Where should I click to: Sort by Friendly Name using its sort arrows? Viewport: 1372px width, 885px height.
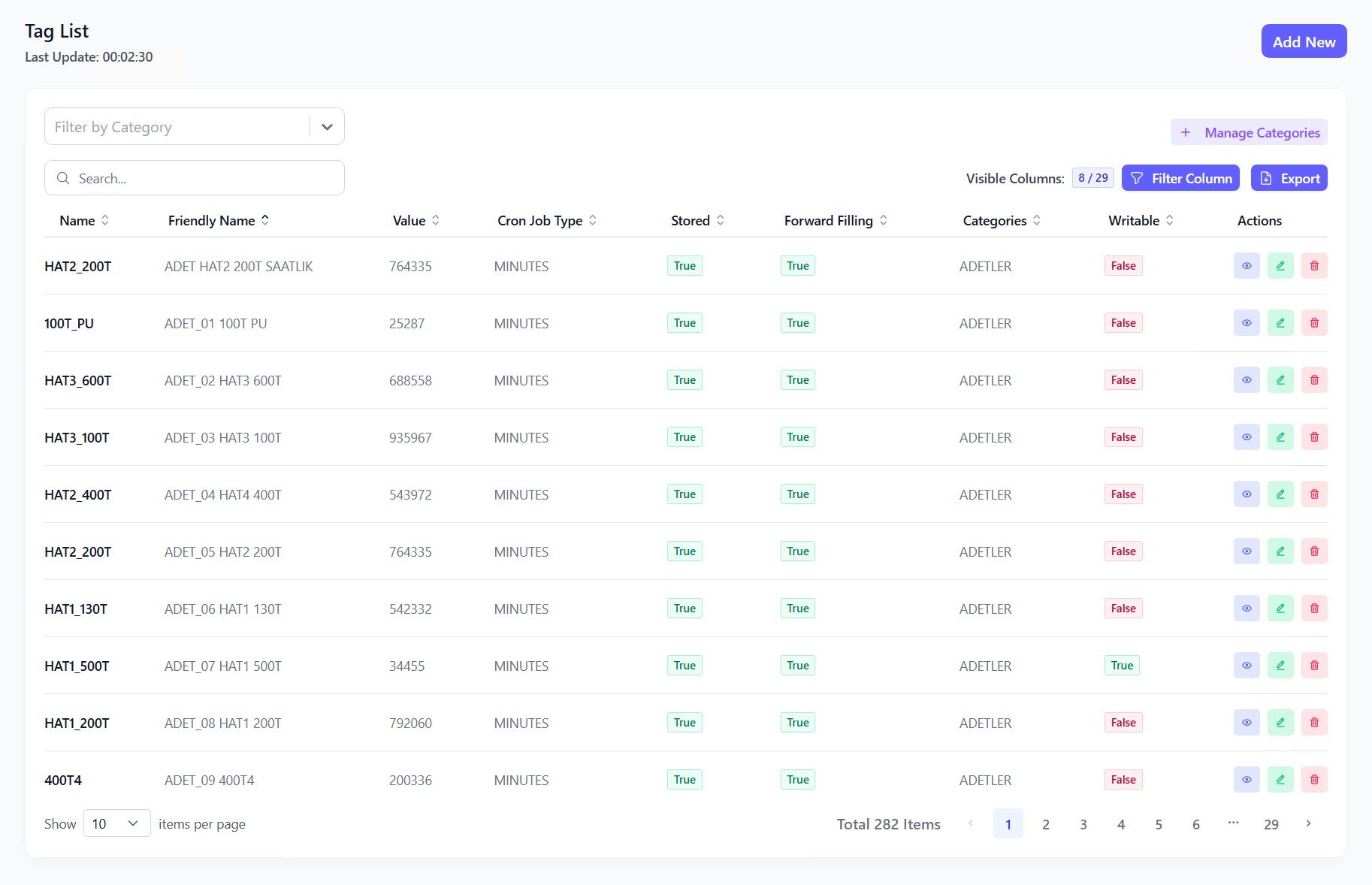[x=265, y=220]
